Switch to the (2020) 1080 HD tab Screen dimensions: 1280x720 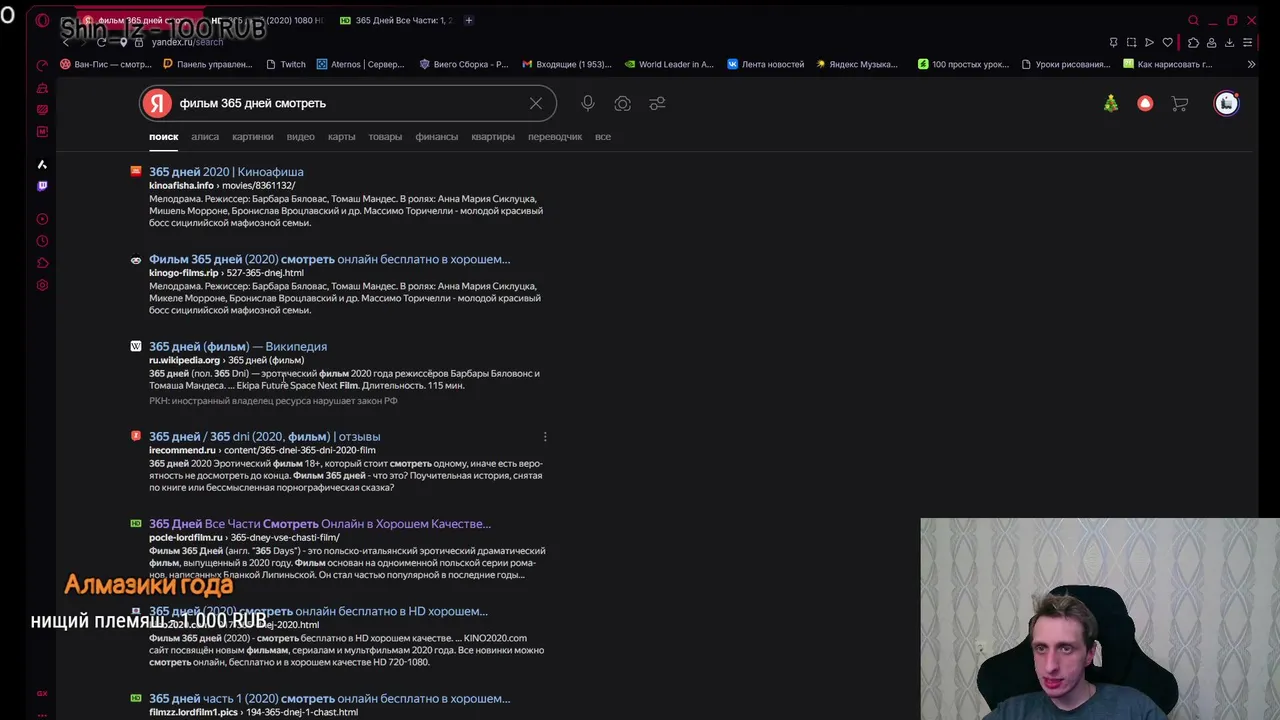click(266, 20)
